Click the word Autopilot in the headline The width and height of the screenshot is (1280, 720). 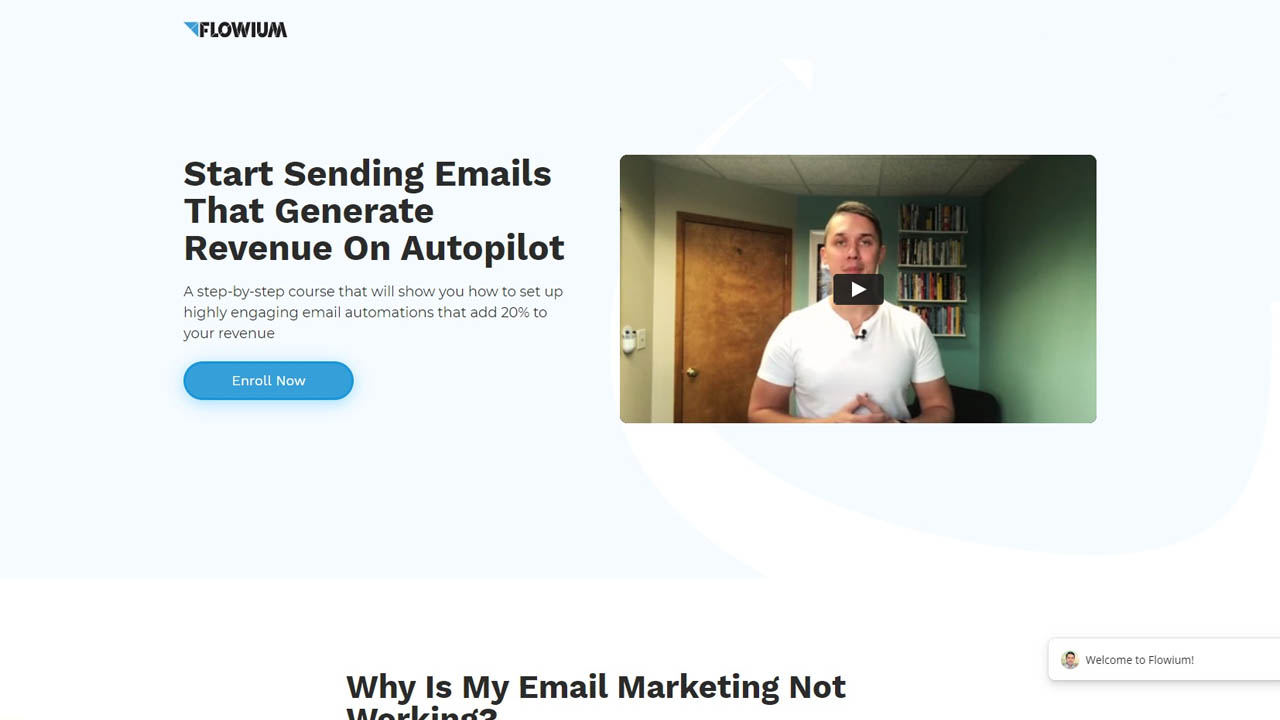[x=483, y=247]
